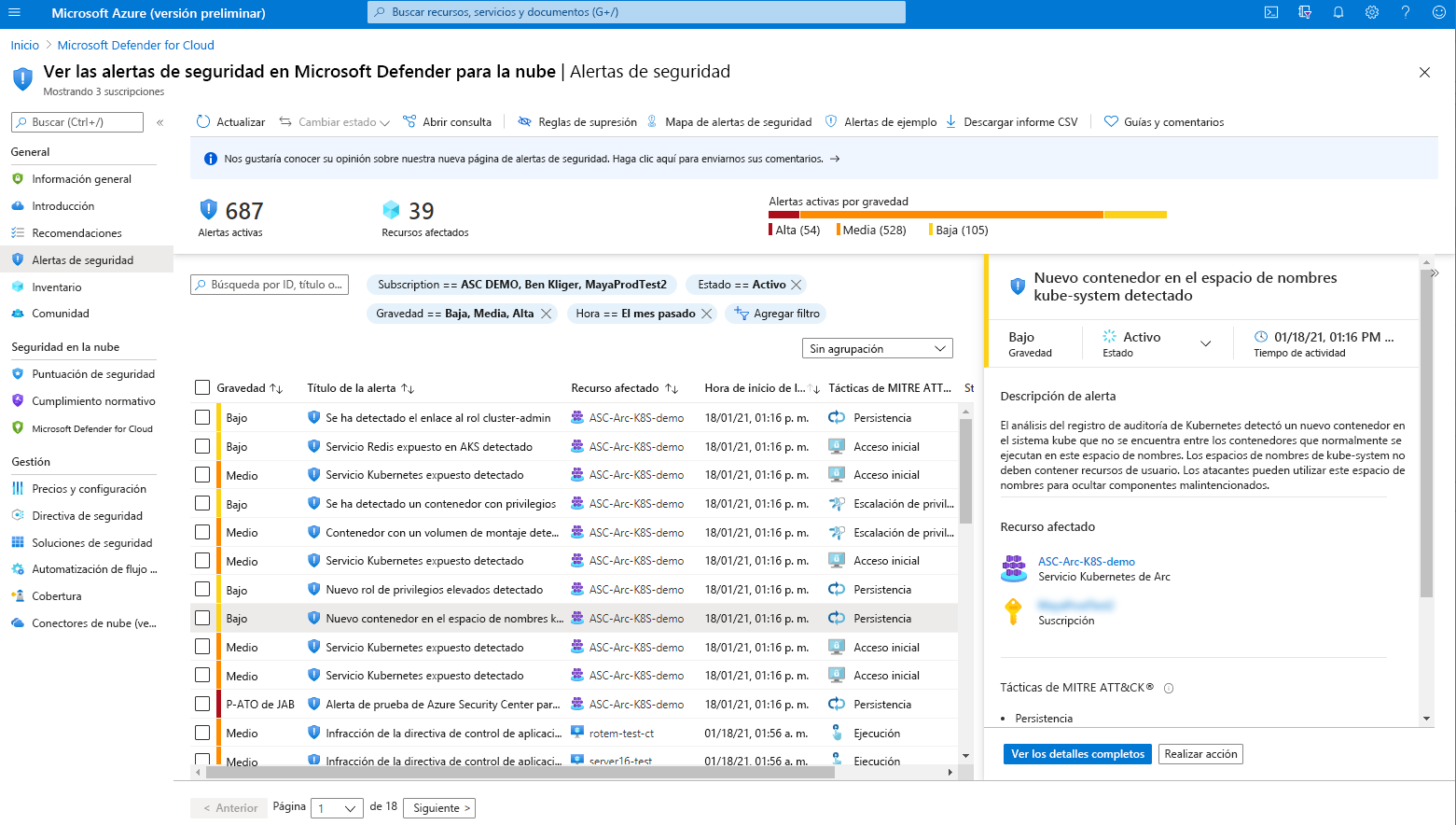Close the Defender for Cloud blade
This screenshot has height=825, width=1456.
point(1424,73)
